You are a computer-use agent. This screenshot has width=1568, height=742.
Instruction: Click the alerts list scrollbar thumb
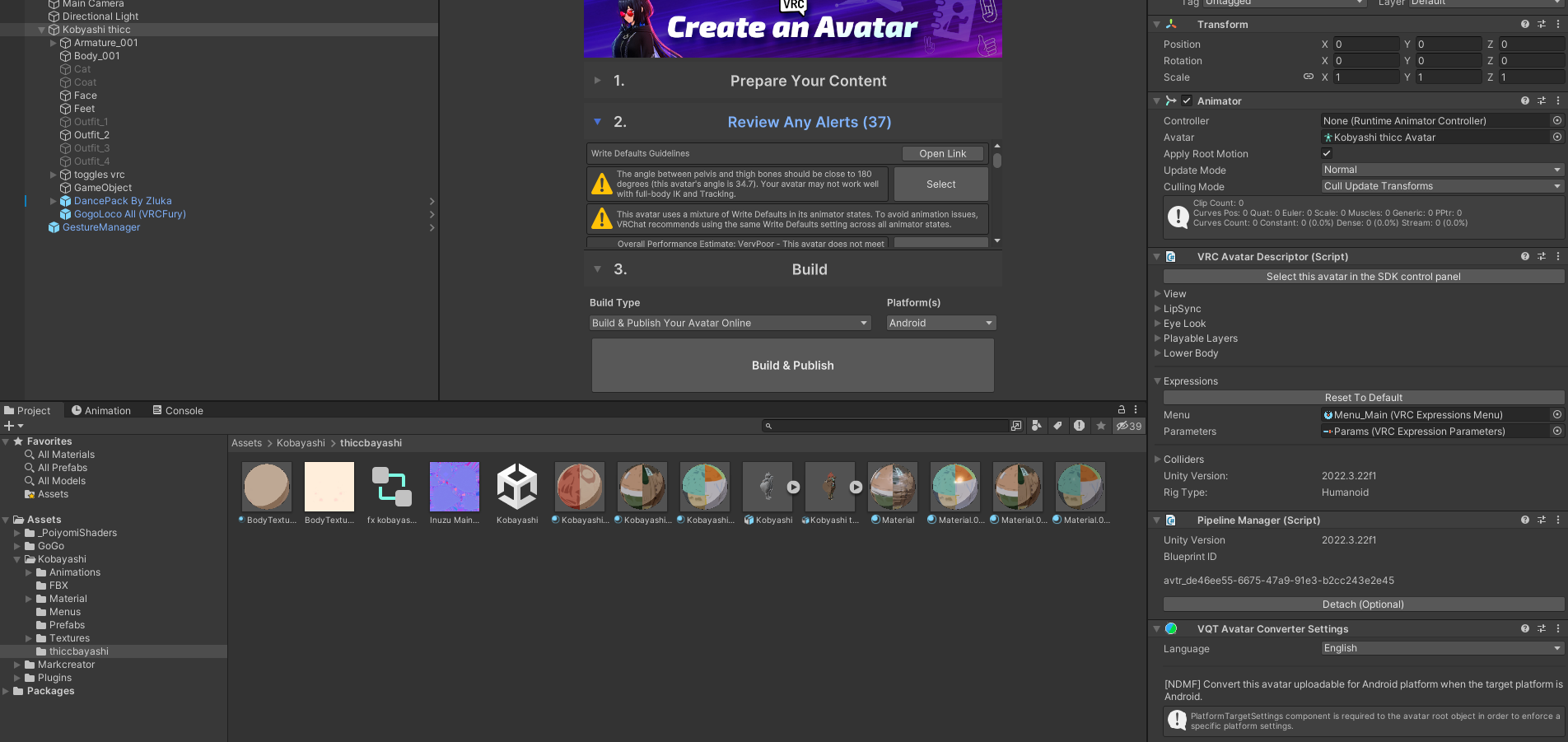[x=997, y=160]
